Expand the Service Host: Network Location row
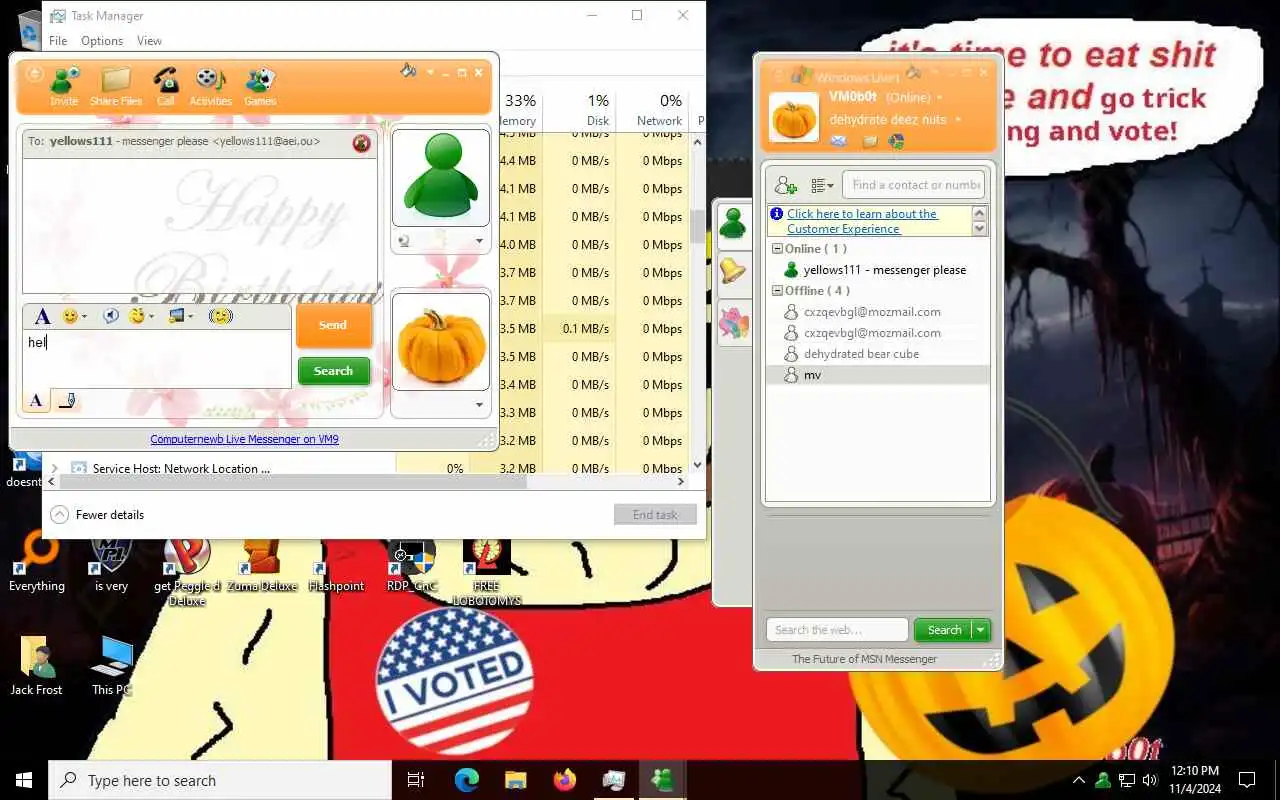 click(54, 468)
